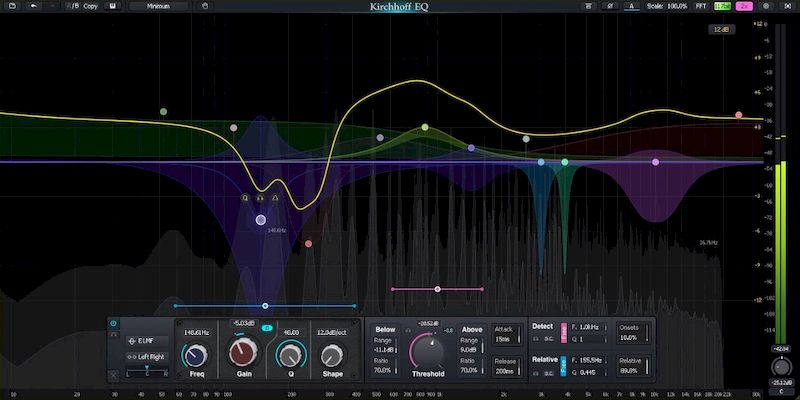The width and height of the screenshot is (800, 400).
Task: Click the Copy button in the toolbar
Action: coord(90,6)
